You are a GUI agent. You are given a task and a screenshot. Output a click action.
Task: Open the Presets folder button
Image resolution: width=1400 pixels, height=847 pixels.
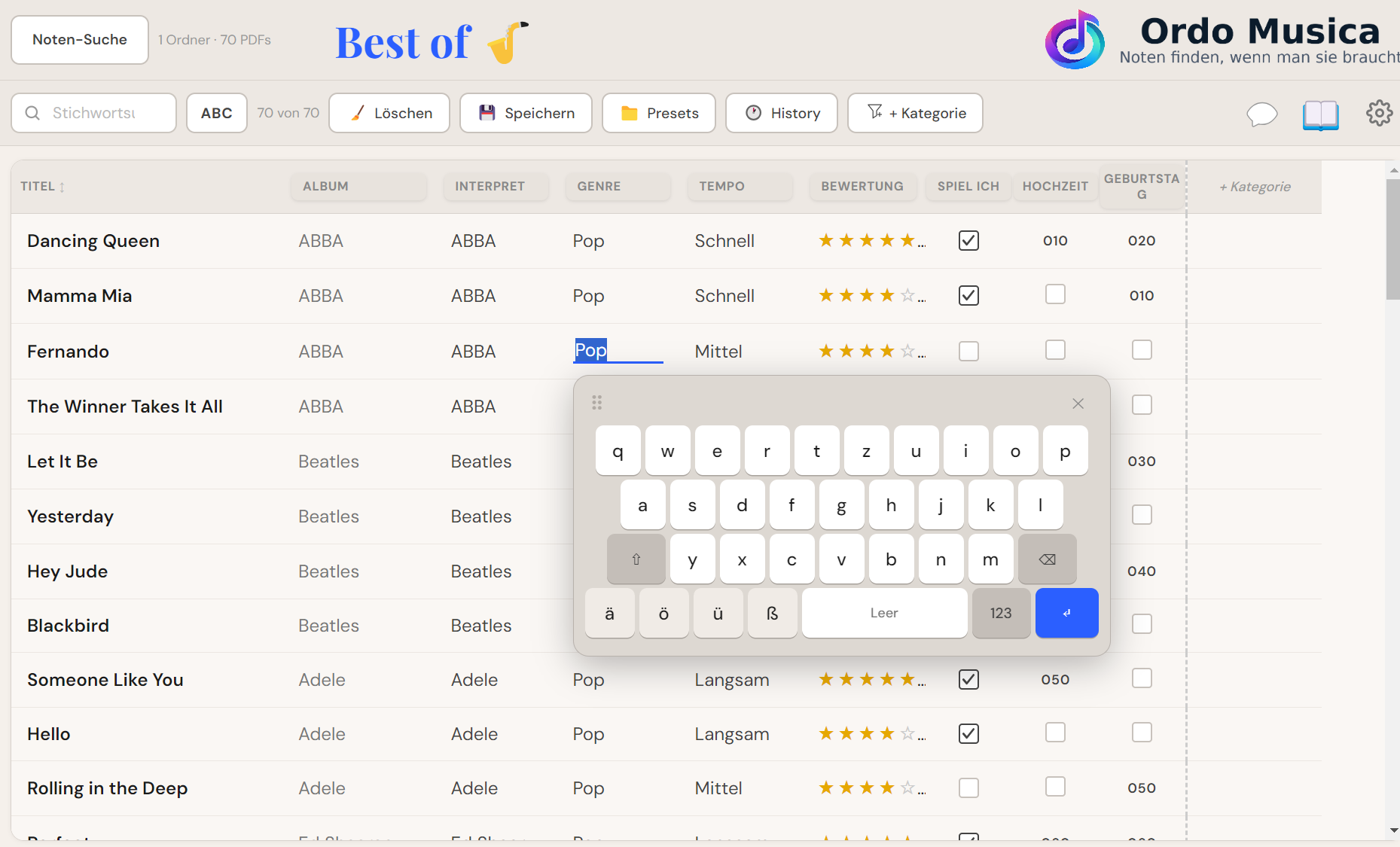[x=659, y=113]
